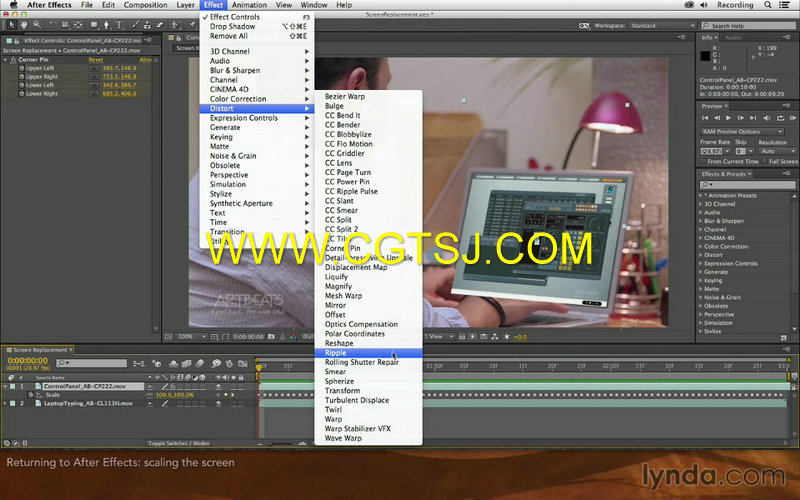Select the Roto Brush tool

pyautogui.click(x=176, y=24)
